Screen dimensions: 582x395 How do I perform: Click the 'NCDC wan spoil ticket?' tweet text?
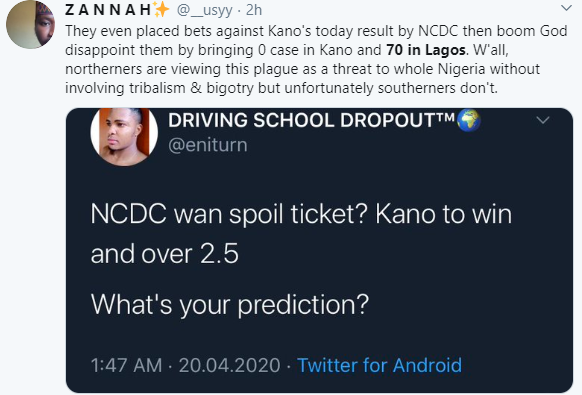coord(229,214)
